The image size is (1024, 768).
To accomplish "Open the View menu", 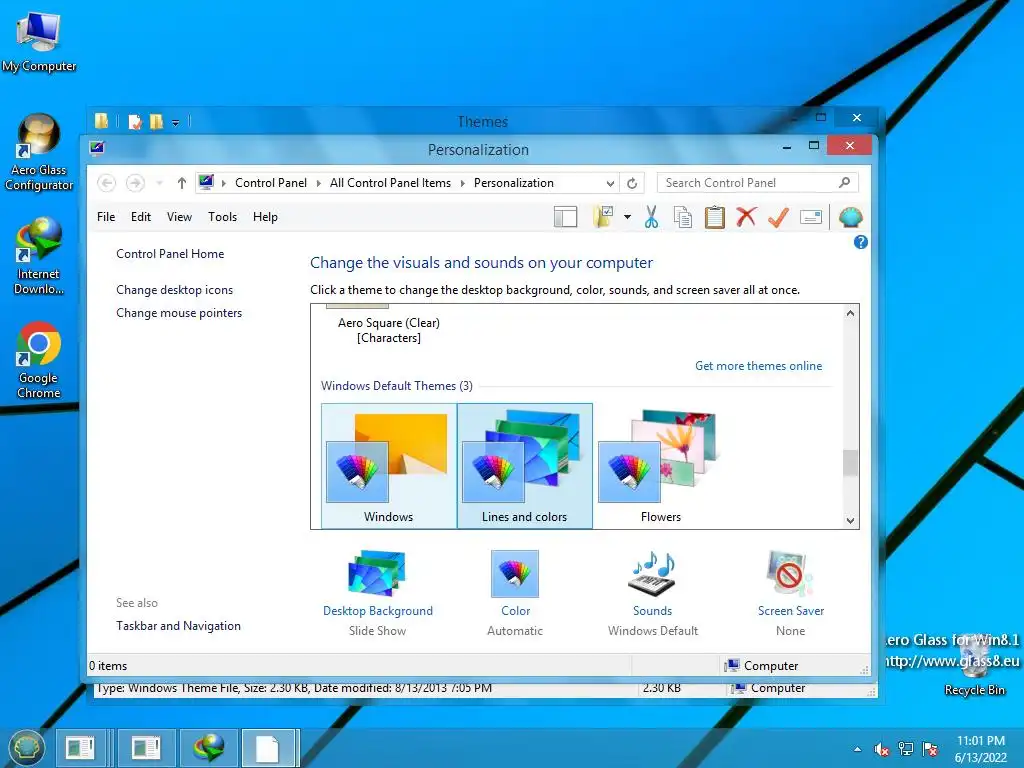I will [179, 217].
